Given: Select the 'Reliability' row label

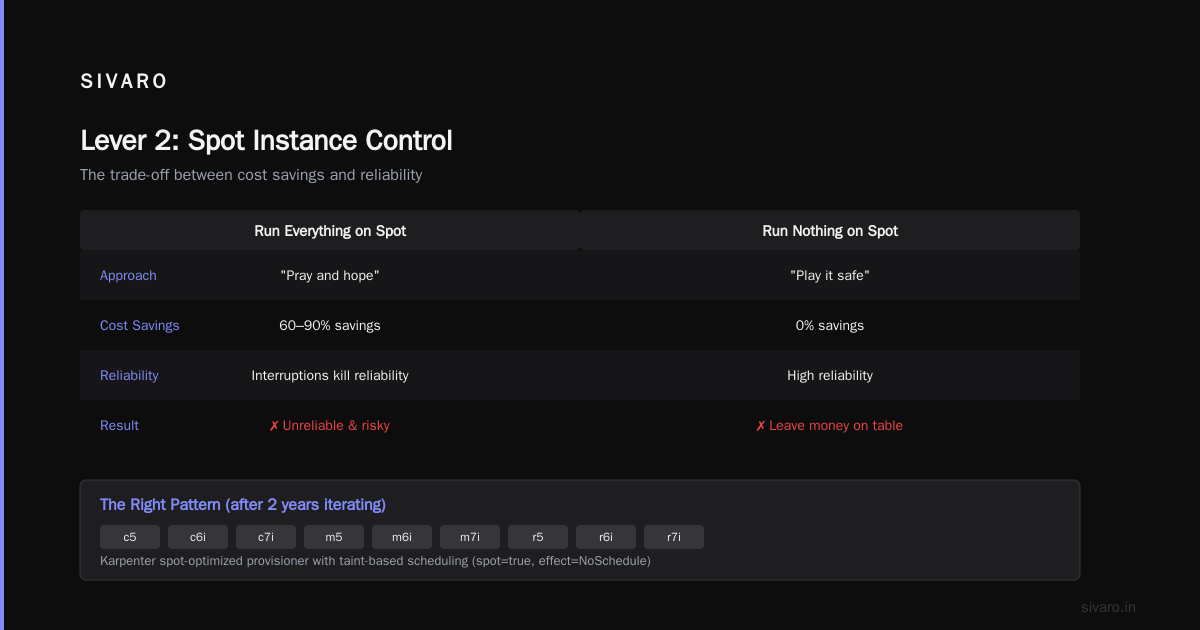Looking at the screenshot, I should [x=129, y=375].
